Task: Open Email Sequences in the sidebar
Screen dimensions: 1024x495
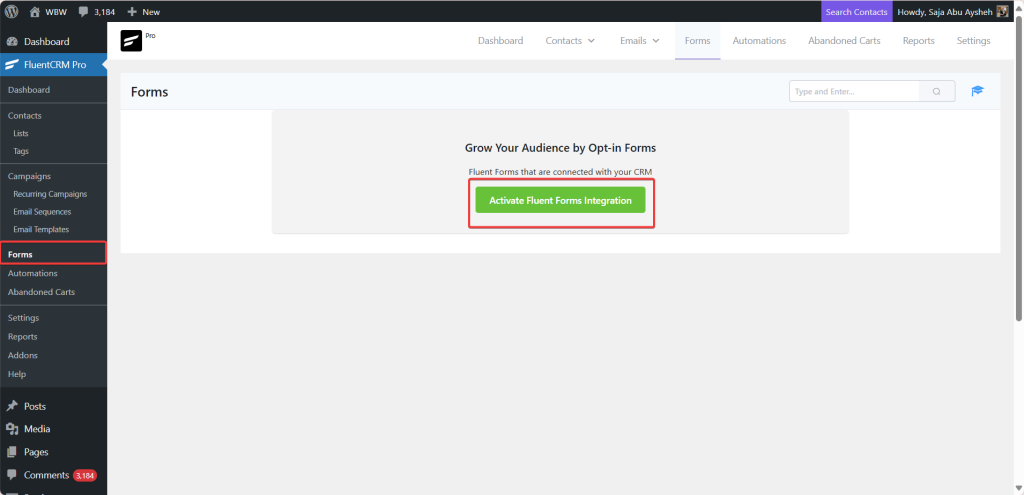Action: click(42, 212)
